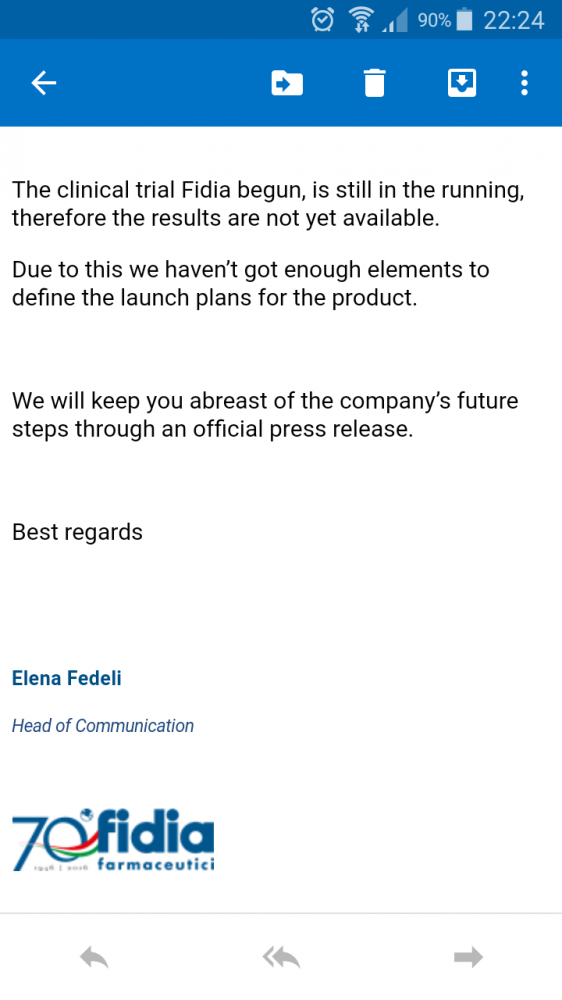Image resolution: width=562 pixels, height=1000 pixels.
Task: Tap the 90% battery indicator
Action: point(445,20)
